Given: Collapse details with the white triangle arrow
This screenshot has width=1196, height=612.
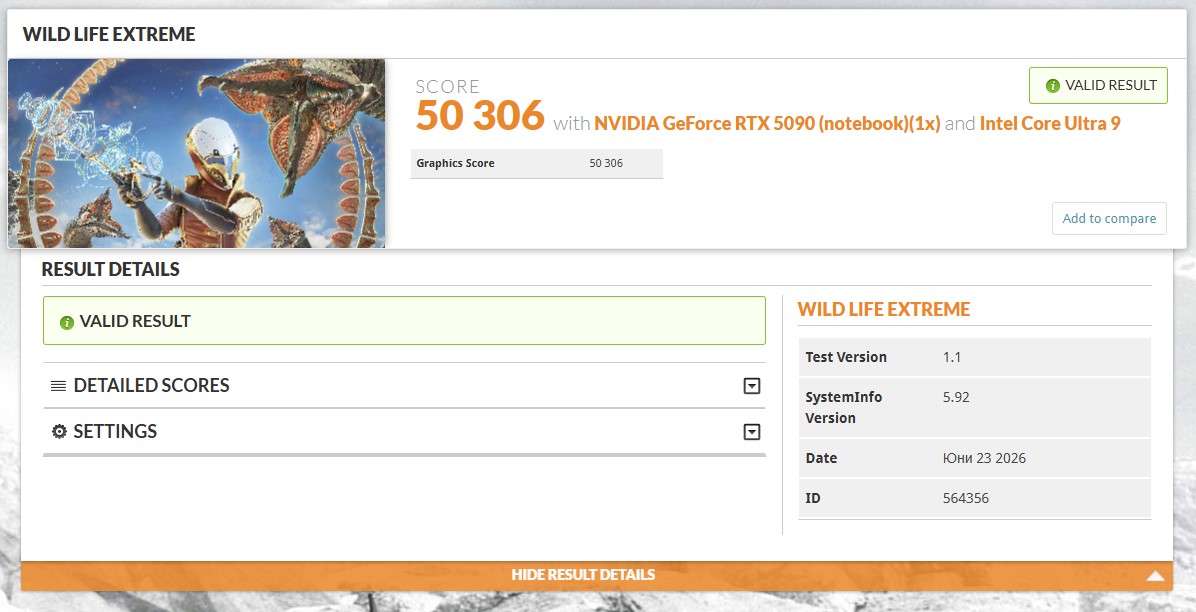Looking at the screenshot, I should tap(1155, 575).
